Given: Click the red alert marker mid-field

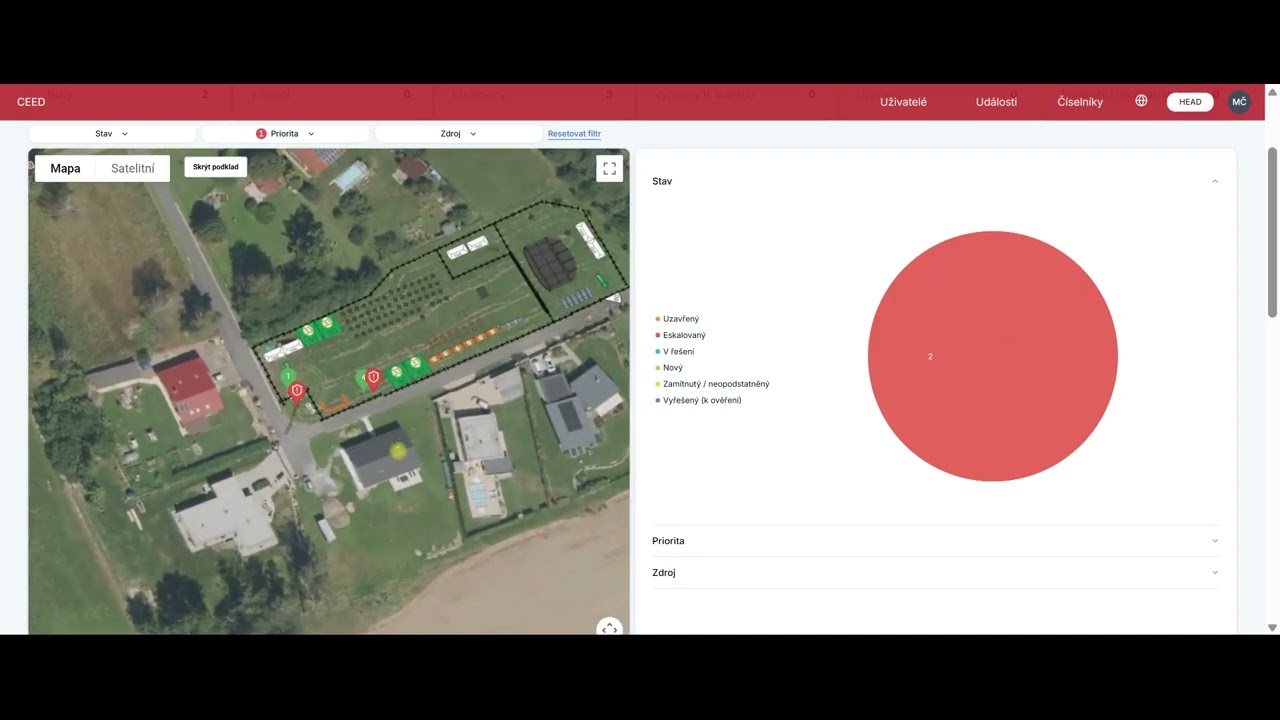Looking at the screenshot, I should pyautogui.click(x=373, y=378).
